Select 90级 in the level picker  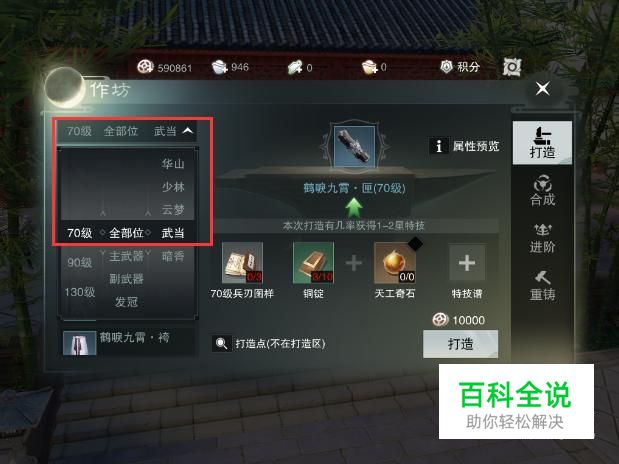click(x=79, y=263)
